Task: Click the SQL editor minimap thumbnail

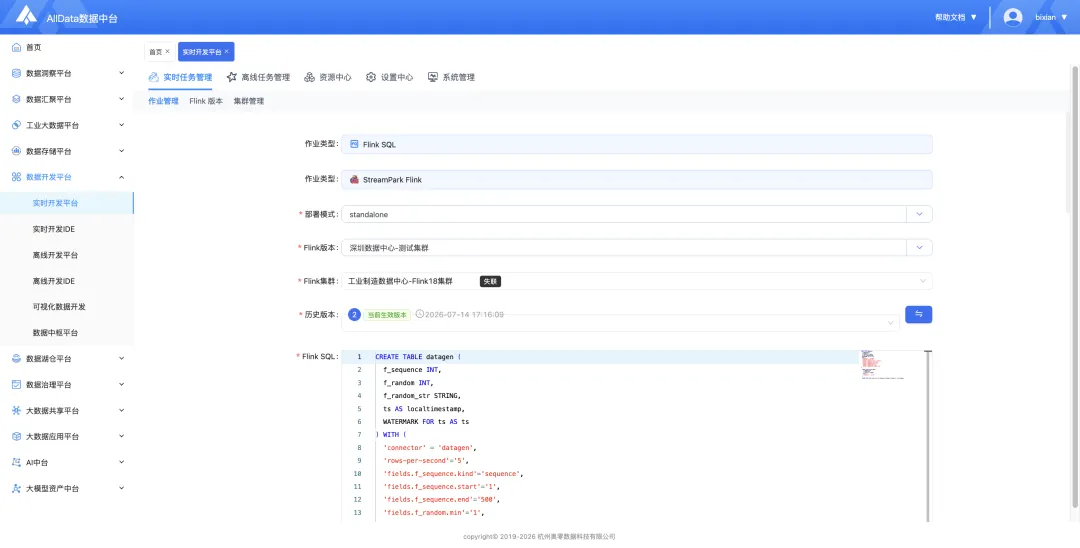Action: (882, 365)
